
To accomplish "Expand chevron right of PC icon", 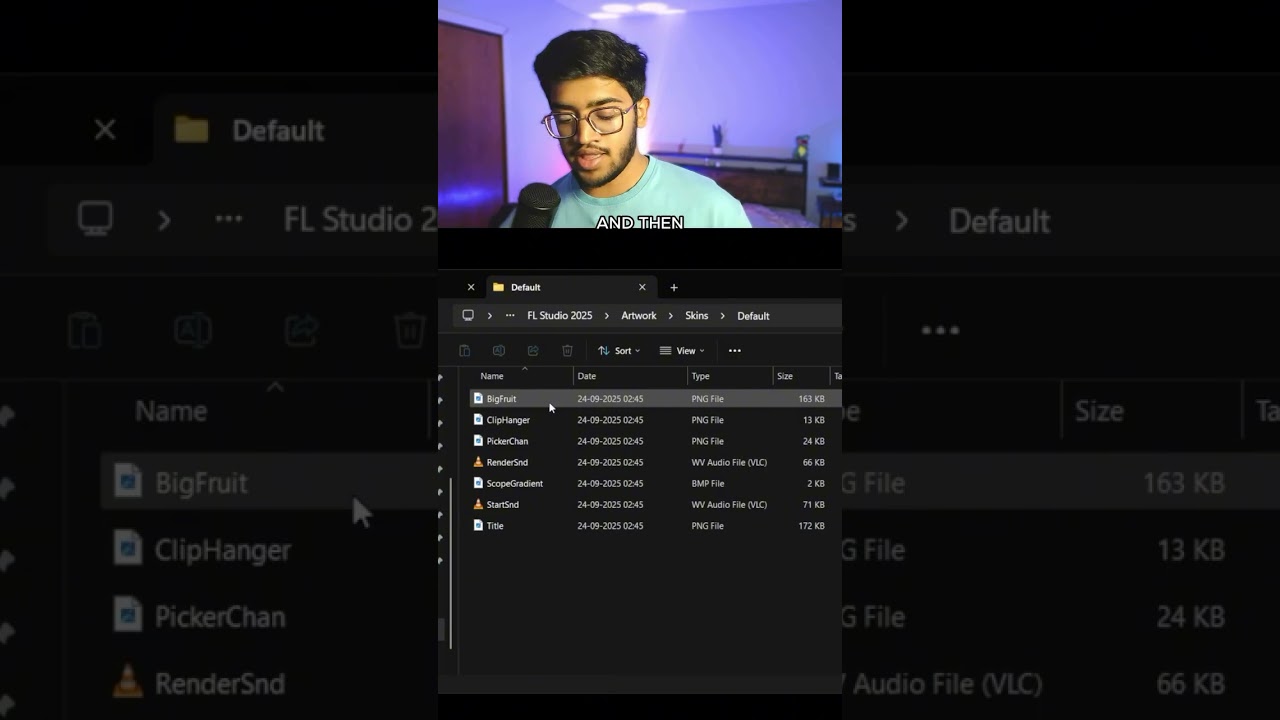I will (489, 316).
